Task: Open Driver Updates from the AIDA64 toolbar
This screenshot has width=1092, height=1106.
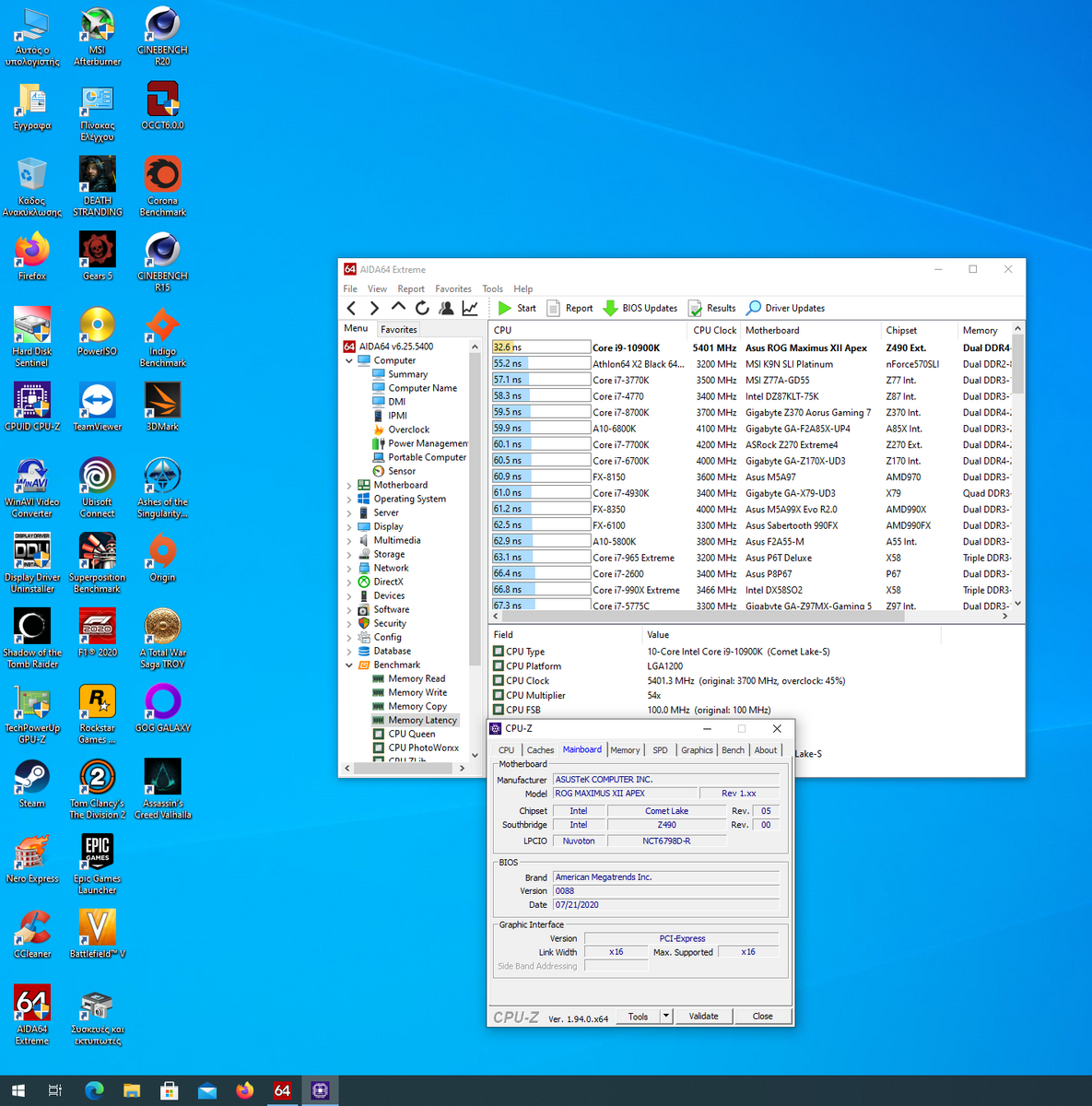Action: (x=785, y=308)
